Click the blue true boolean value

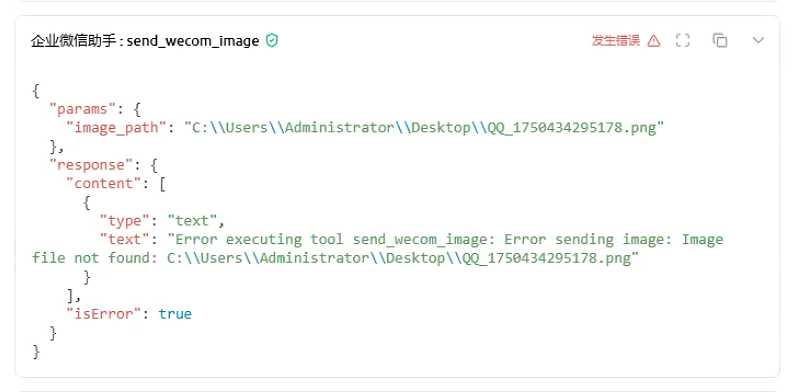(175, 313)
